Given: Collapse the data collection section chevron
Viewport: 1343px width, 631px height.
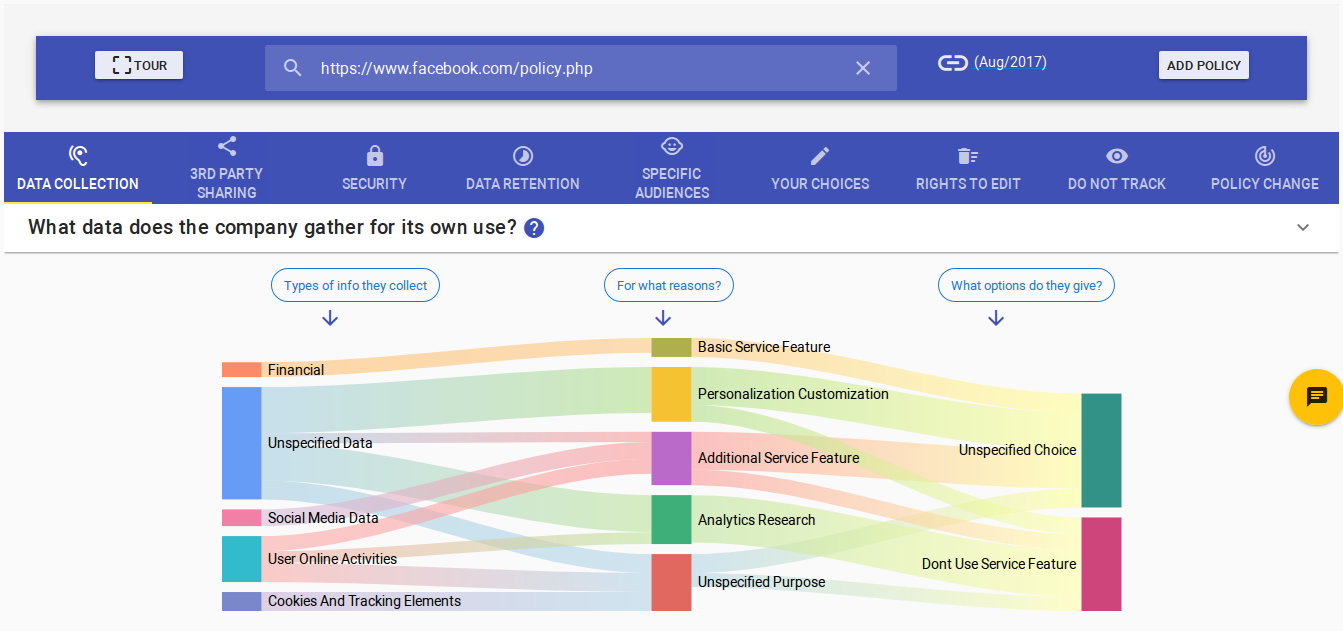Looking at the screenshot, I should [x=1303, y=228].
